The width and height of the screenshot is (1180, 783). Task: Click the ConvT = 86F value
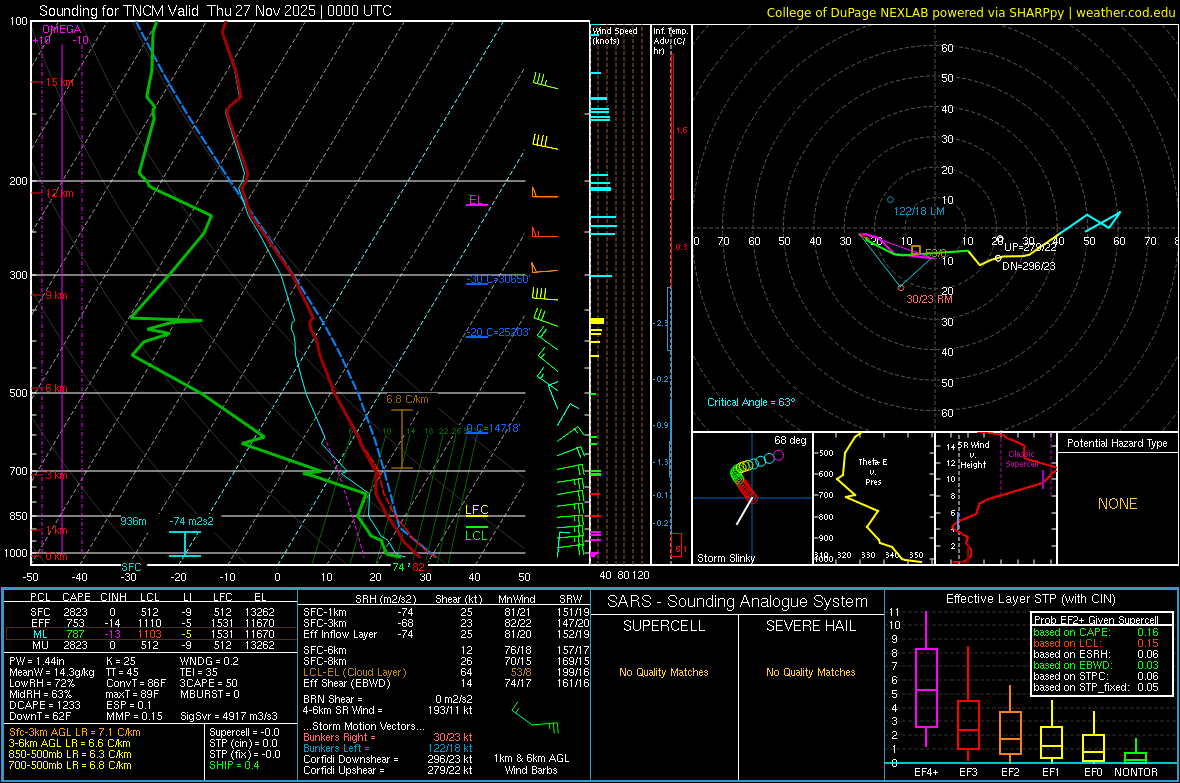coord(135,683)
